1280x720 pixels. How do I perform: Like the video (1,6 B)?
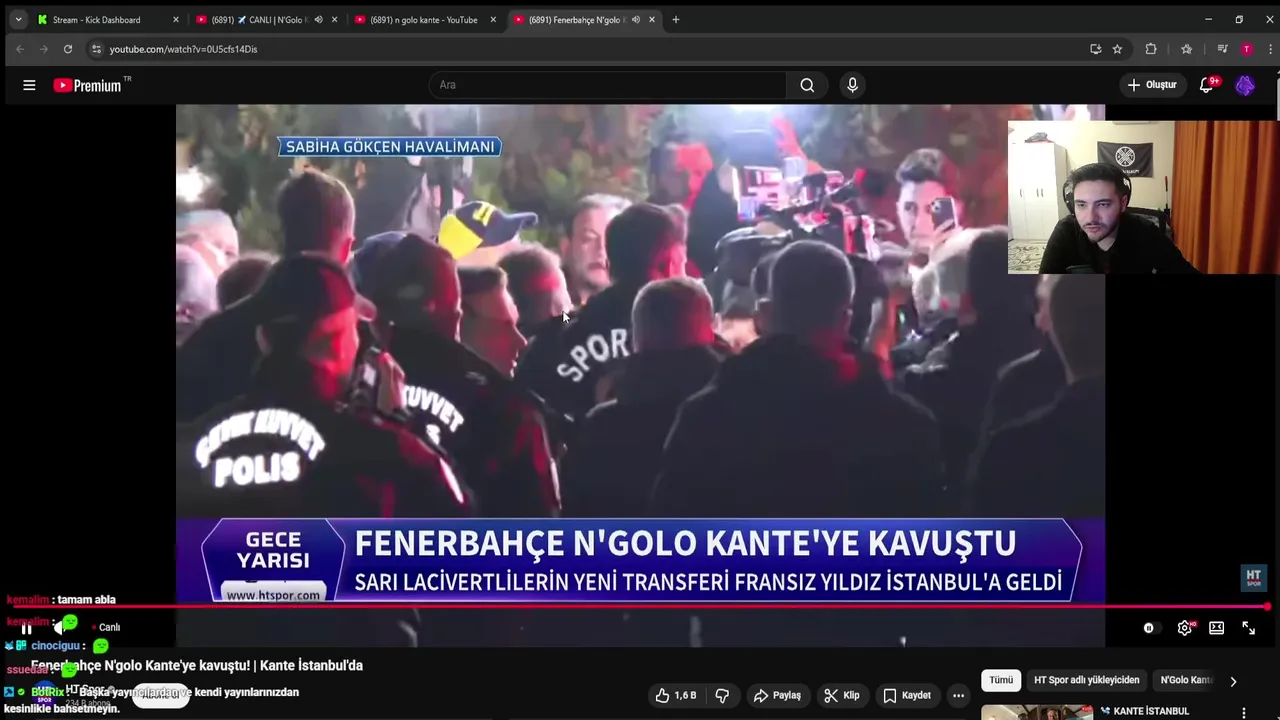click(675, 695)
